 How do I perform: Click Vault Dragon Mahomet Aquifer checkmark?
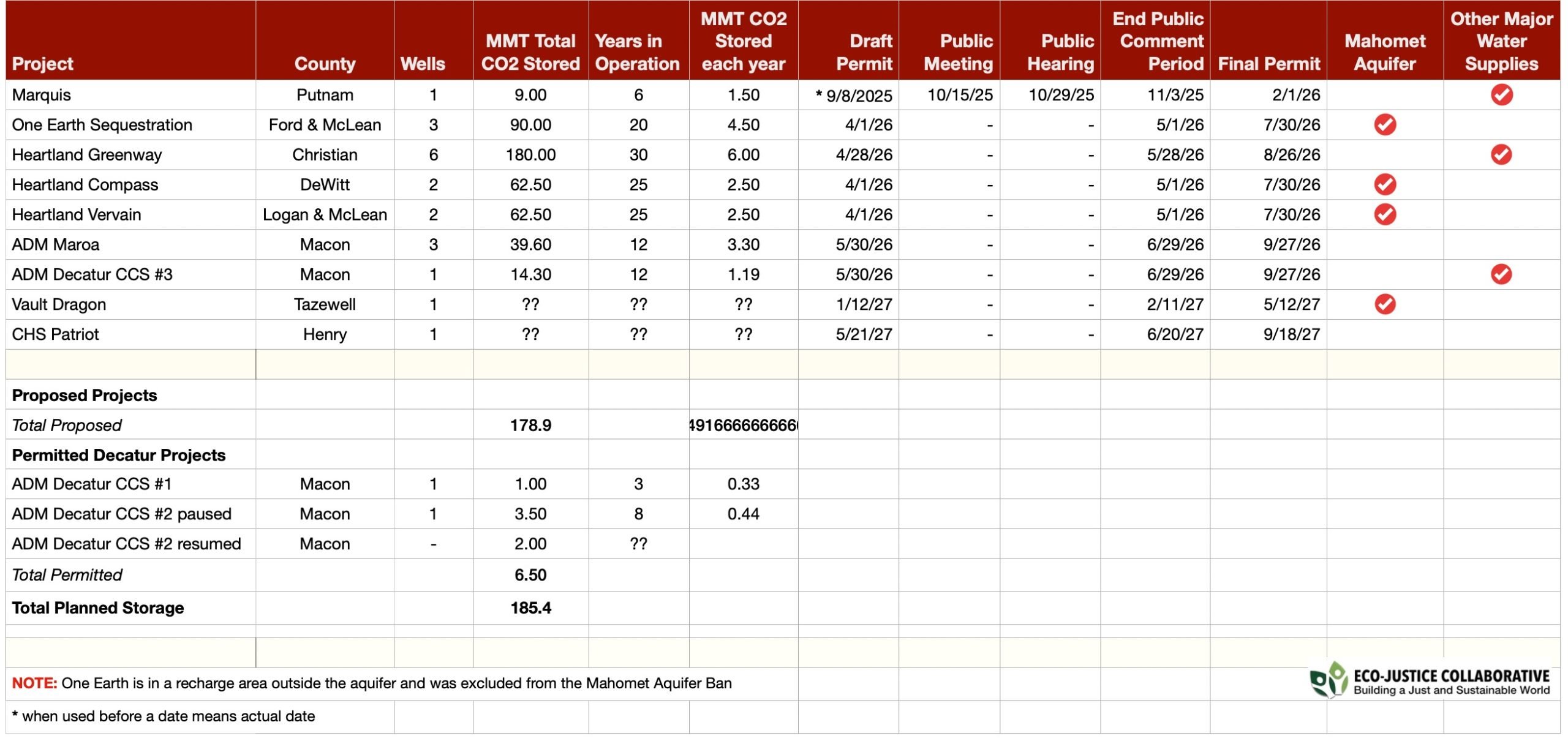pos(1385,304)
